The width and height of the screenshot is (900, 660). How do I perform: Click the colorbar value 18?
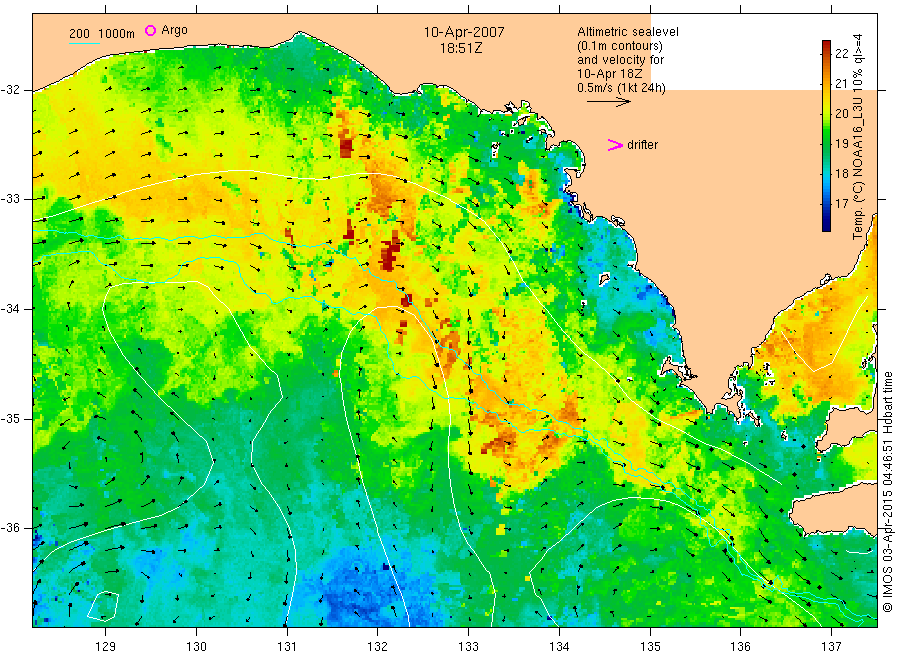pos(841,173)
